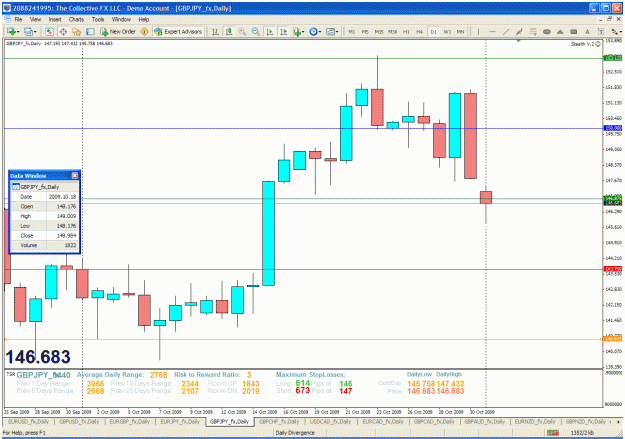This screenshot has width=625, height=439.
Task: Click the Daily Divergence status bar entry
Action: (x=295, y=433)
